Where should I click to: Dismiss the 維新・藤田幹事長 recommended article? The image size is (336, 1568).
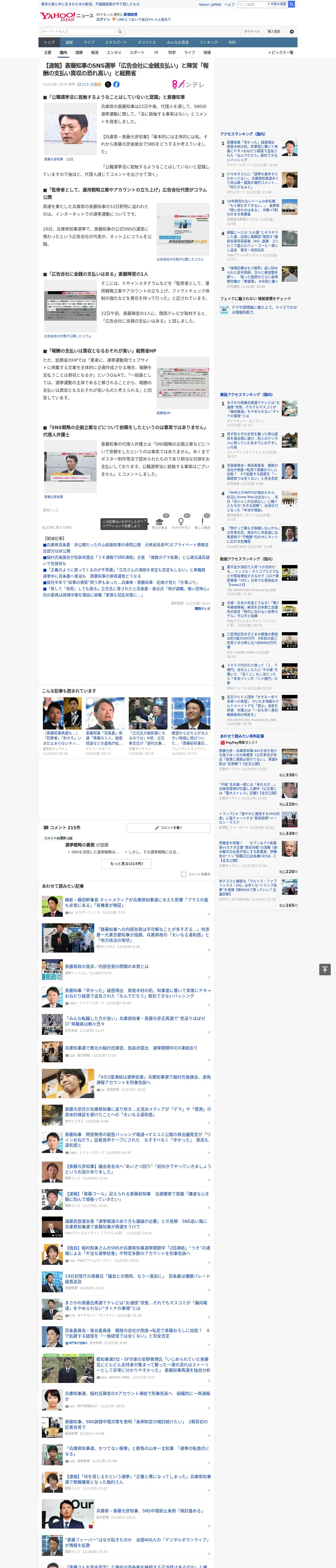pos(209,914)
